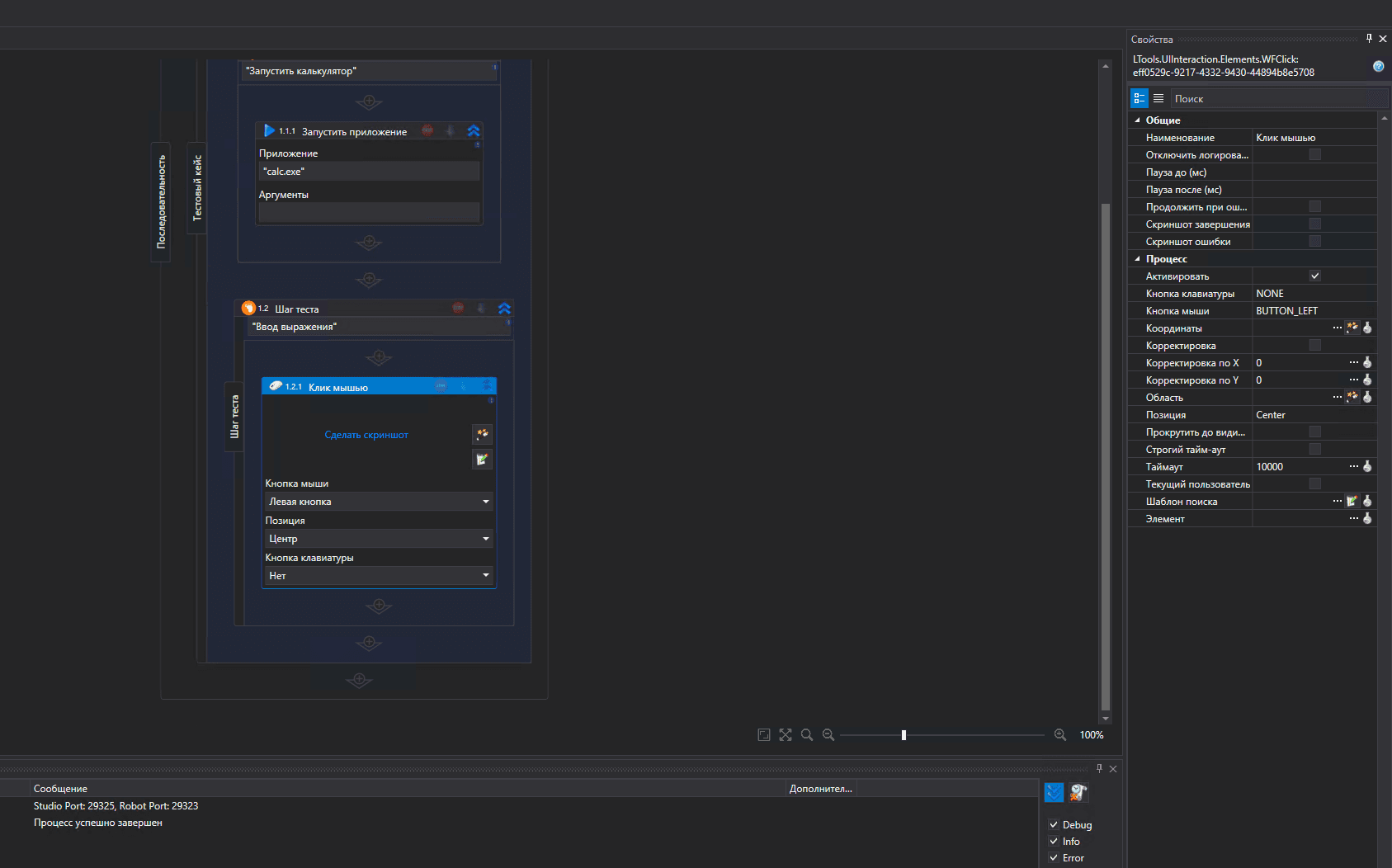Switch property grid to alphabetical list view
The image size is (1392, 868).
[x=1158, y=98]
